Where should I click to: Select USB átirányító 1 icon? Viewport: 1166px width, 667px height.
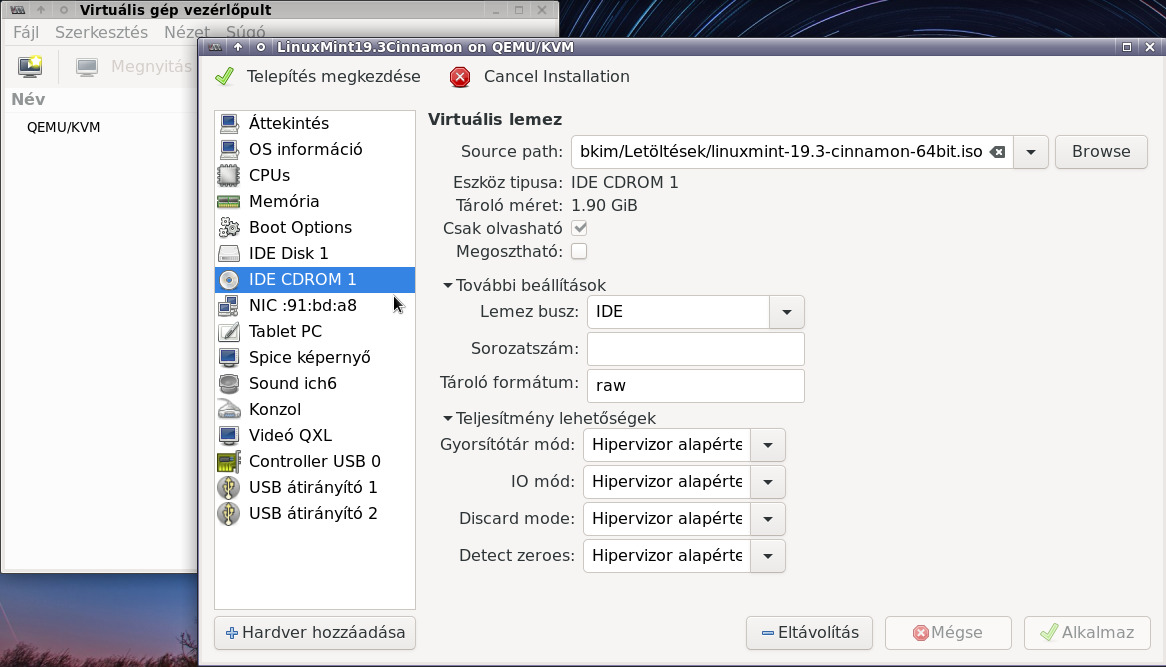click(229, 488)
